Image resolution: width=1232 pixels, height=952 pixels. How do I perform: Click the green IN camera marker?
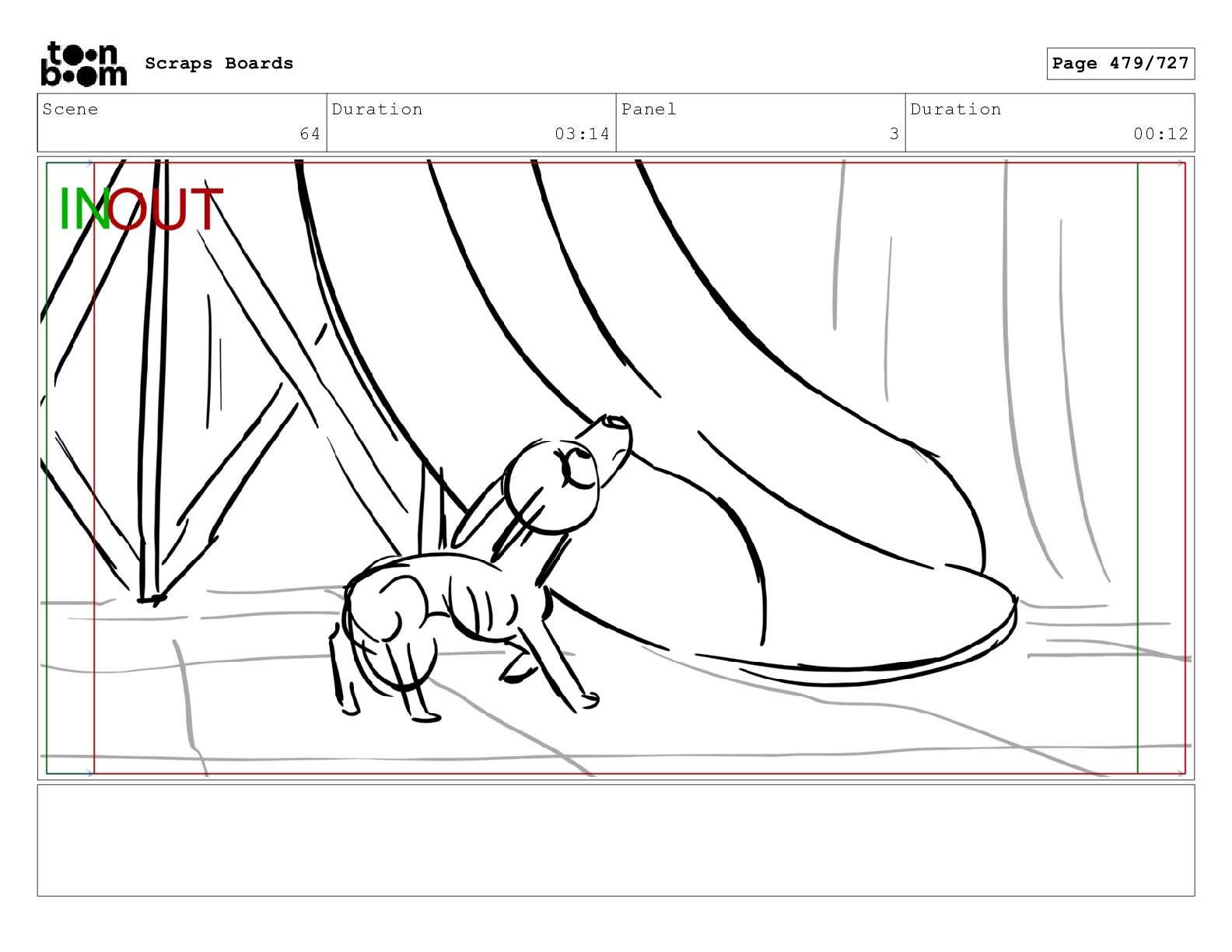click(82, 209)
